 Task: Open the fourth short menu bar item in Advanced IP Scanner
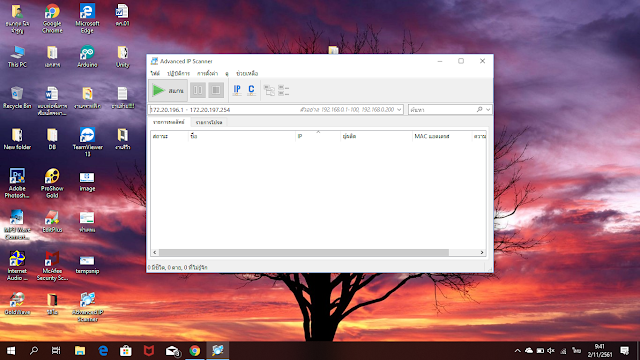tap(227, 73)
